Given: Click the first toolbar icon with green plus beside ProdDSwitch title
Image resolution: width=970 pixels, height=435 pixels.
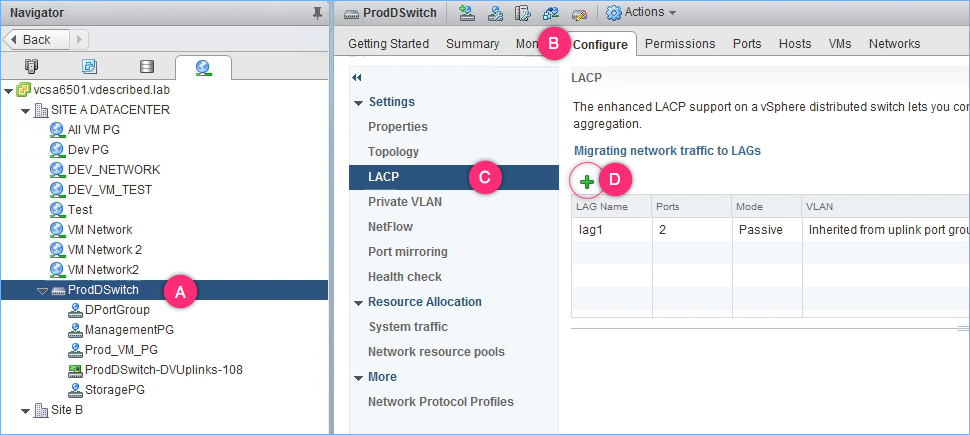Looking at the screenshot, I should click(x=468, y=13).
